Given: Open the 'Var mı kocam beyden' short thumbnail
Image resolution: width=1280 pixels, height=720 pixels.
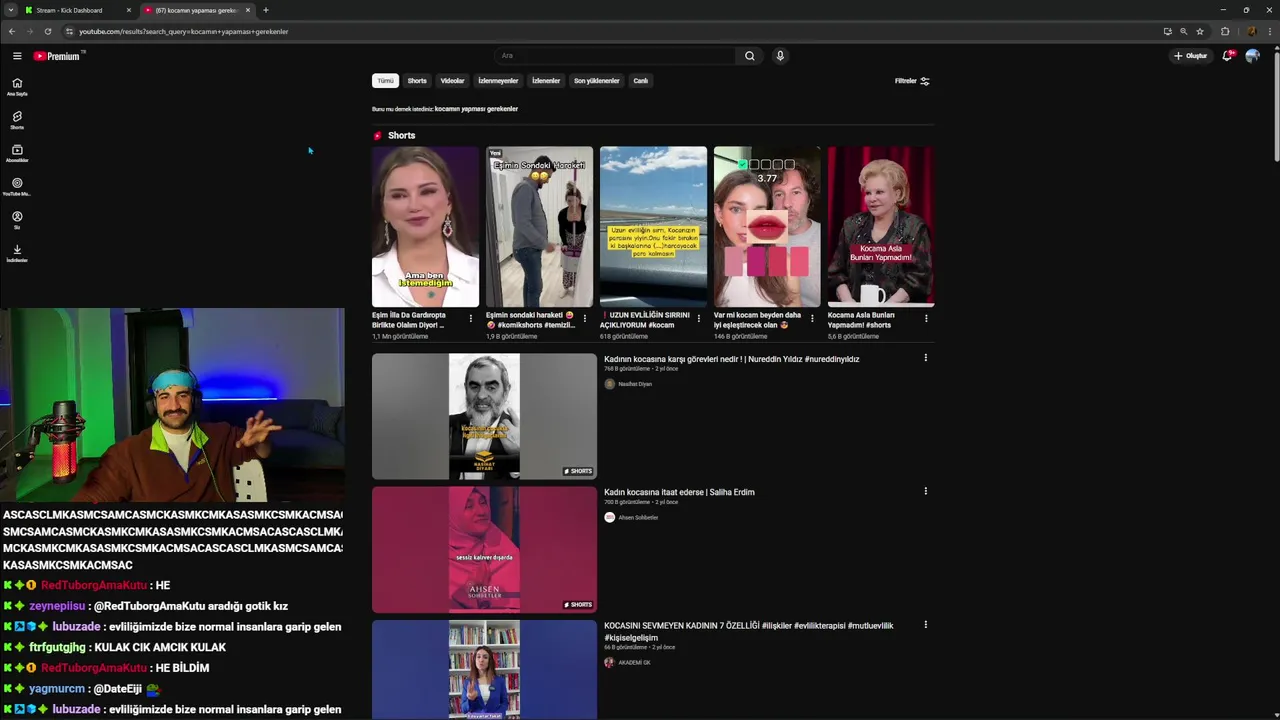Looking at the screenshot, I should 767,227.
